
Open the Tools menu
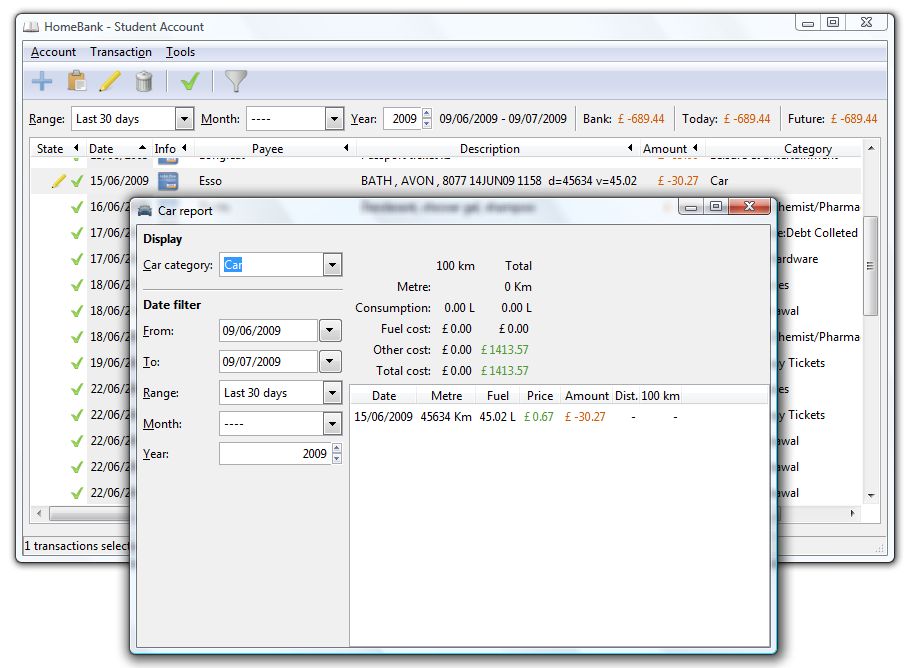[180, 52]
